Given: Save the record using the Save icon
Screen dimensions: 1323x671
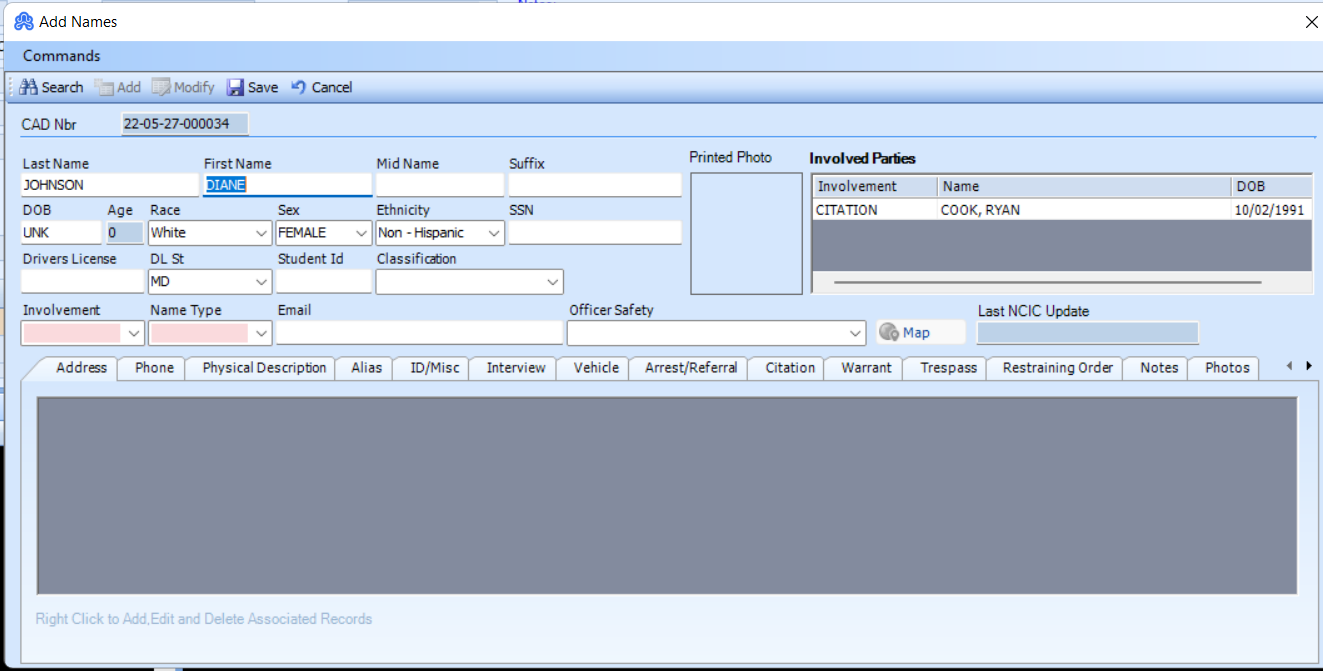Looking at the screenshot, I should coord(235,87).
